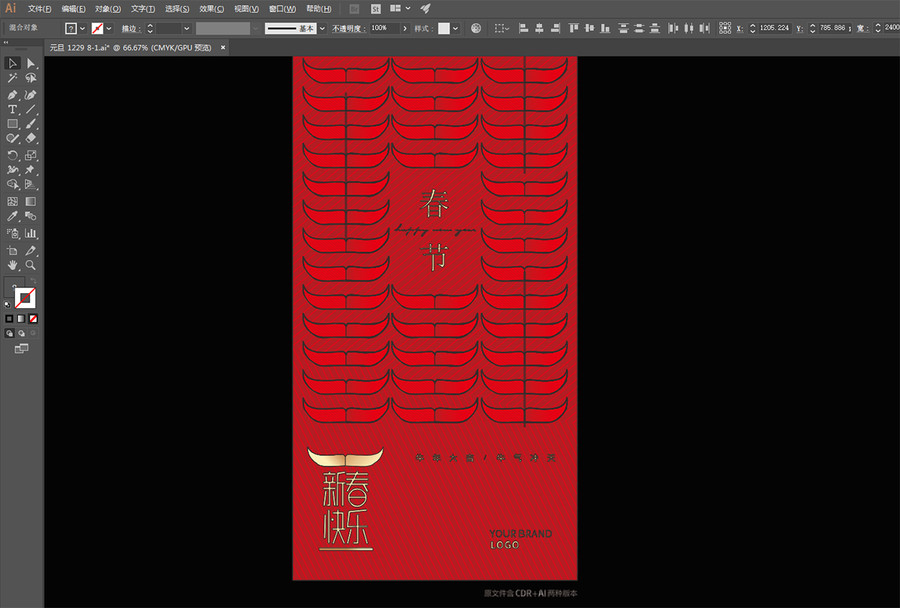Open the 基本 brush definition dropdown

[x=322, y=28]
